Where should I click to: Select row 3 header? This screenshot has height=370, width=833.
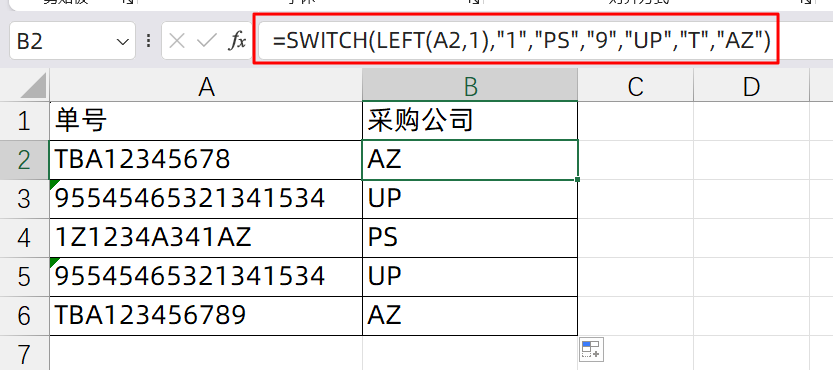(24, 199)
